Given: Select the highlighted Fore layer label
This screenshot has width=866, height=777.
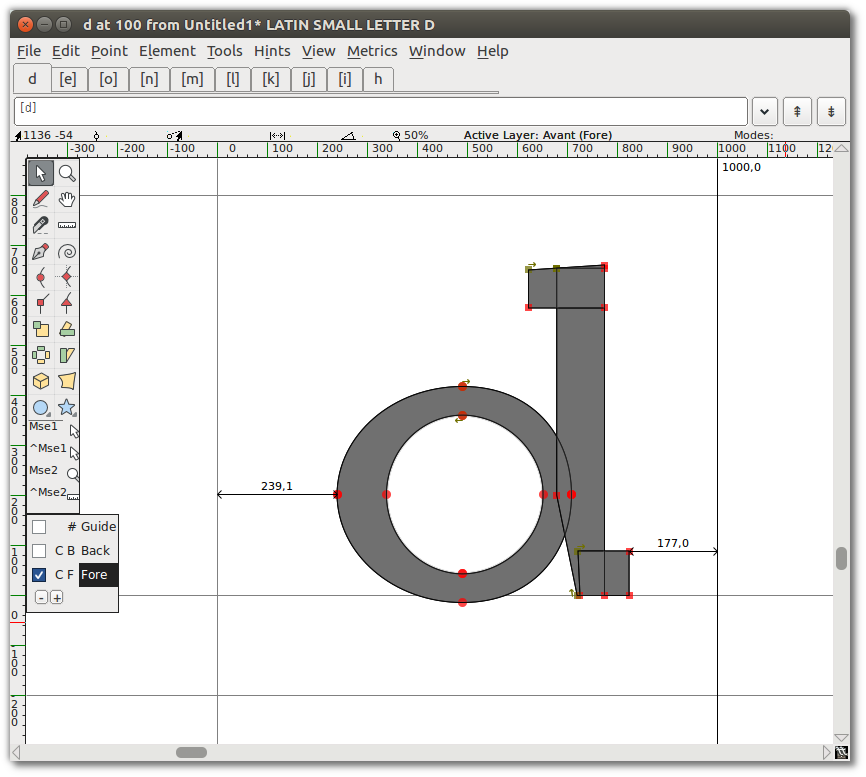Looking at the screenshot, I should (96, 574).
